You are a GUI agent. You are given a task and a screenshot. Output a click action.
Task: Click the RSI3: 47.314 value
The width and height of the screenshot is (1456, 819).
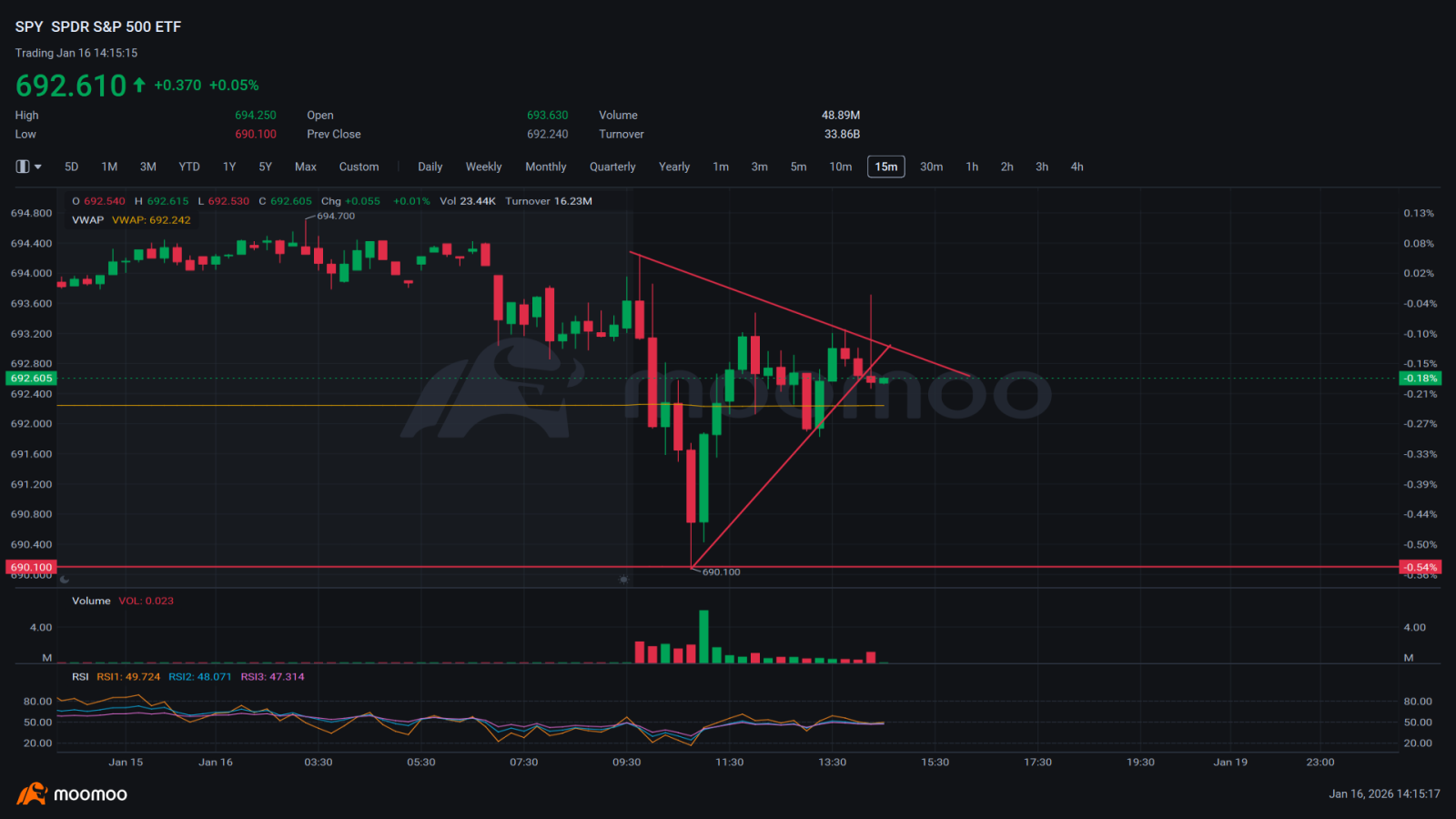coord(272,677)
